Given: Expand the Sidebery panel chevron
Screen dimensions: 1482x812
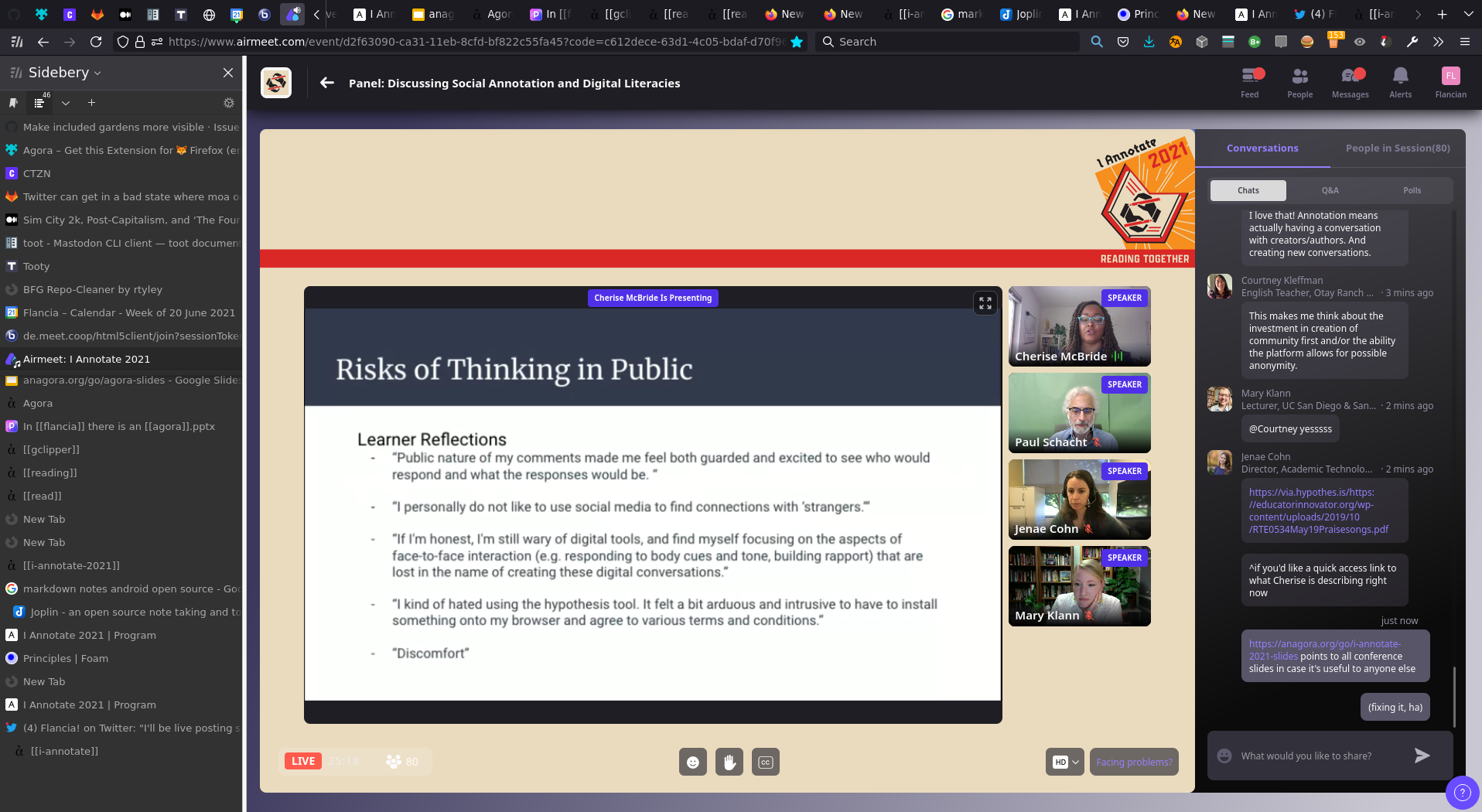Looking at the screenshot, I should [x=66, y=103].
